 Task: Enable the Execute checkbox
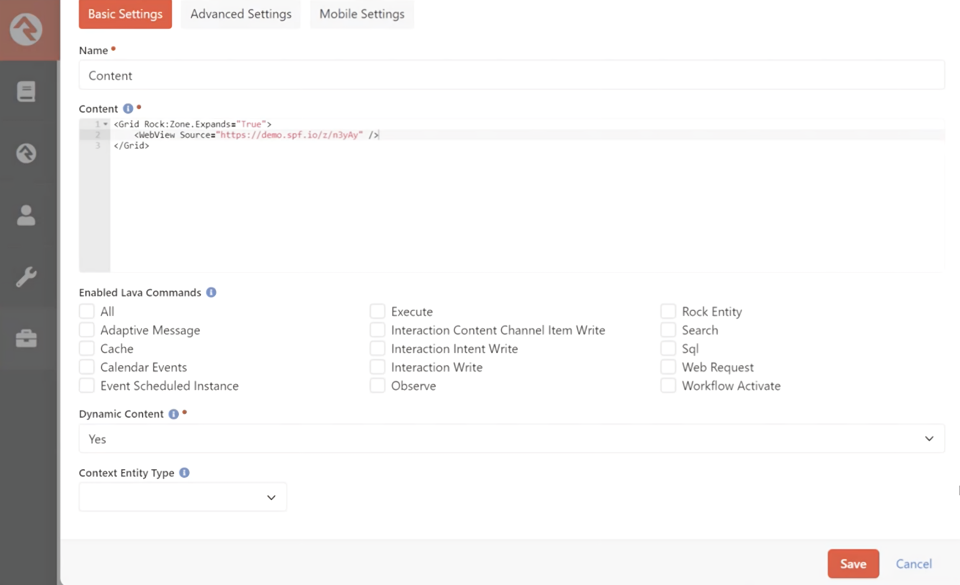[378, 311]
